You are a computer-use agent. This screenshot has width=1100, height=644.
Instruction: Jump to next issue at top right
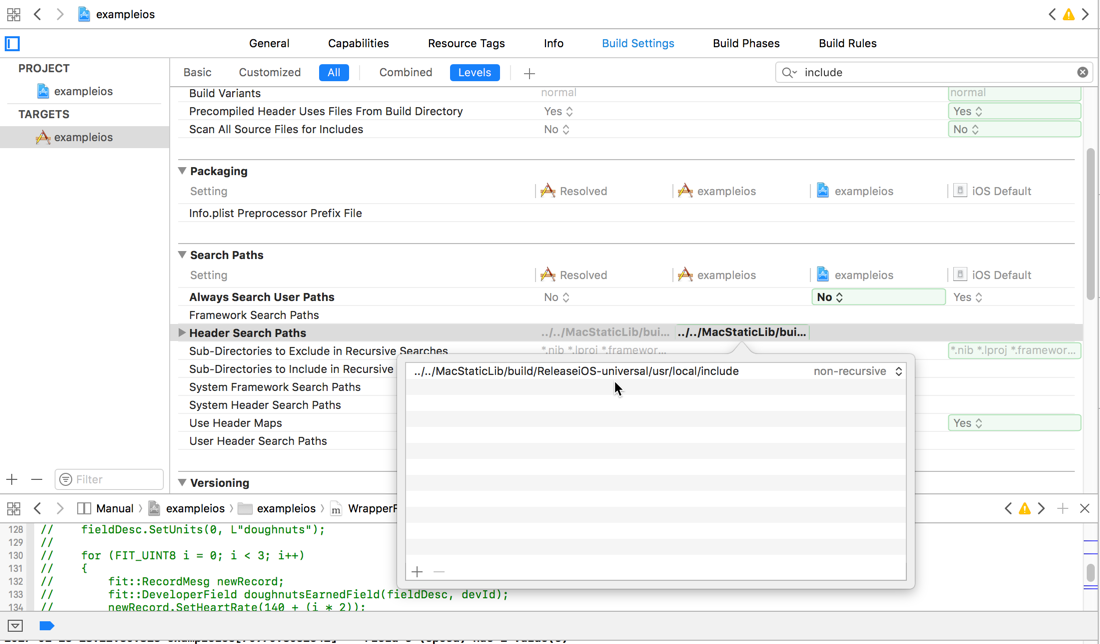(1085, 14)
